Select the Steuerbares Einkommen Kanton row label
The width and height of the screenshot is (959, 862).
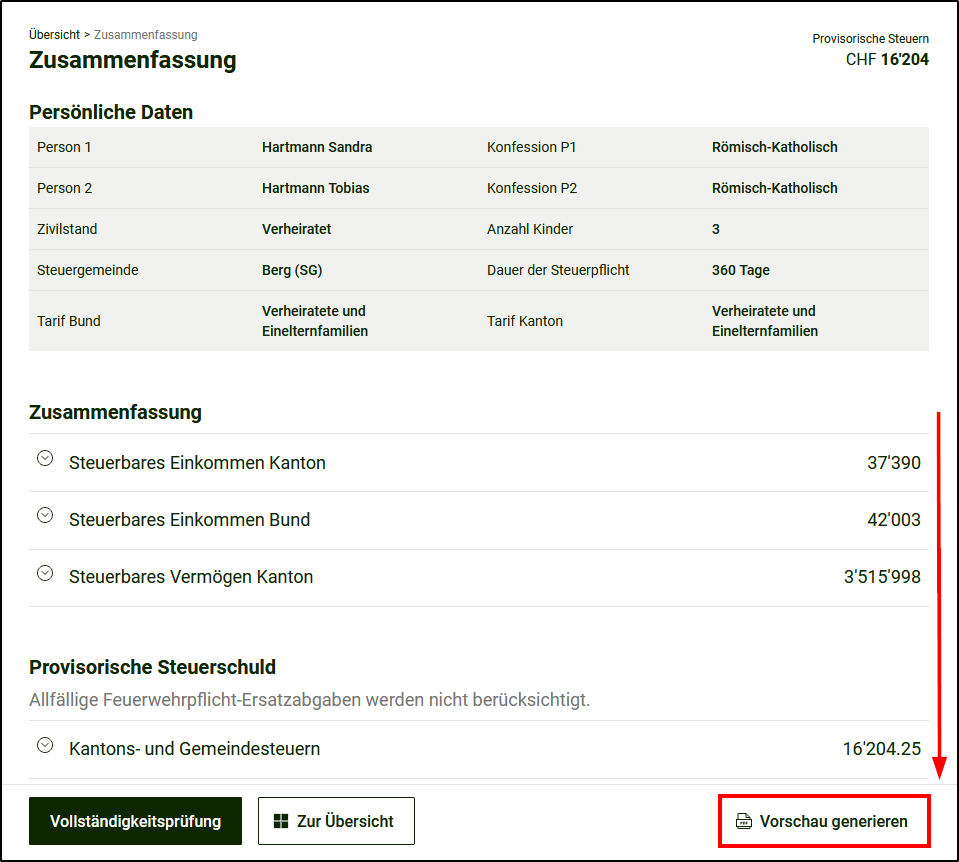[x=197, y=463]
